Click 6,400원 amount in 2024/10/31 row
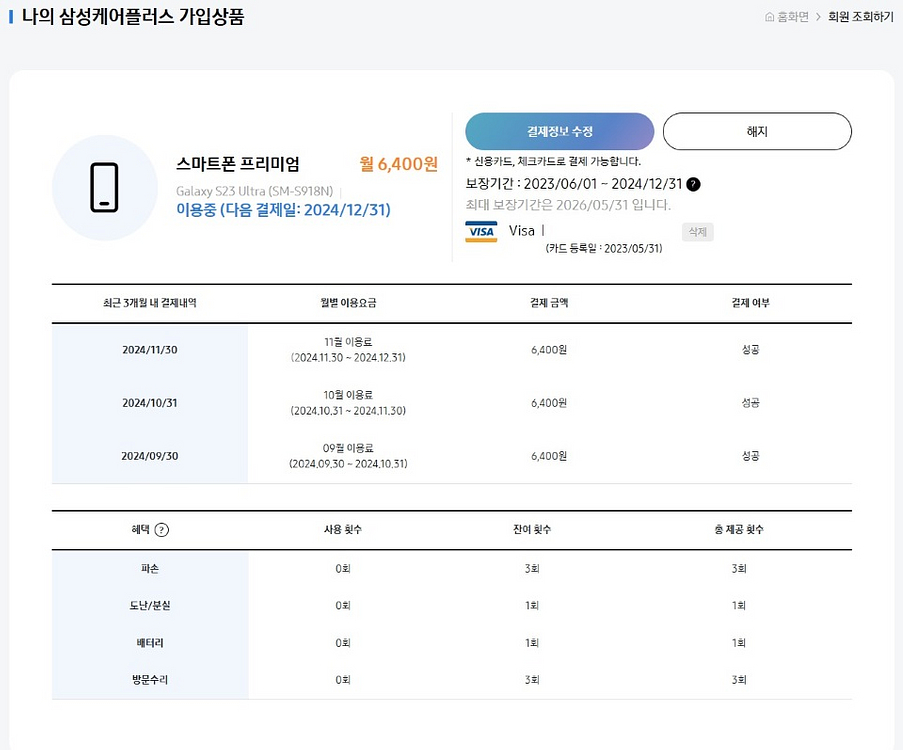The height and width of the screenshot is (750, 903). pyautogui.click(x=549, y=403)
